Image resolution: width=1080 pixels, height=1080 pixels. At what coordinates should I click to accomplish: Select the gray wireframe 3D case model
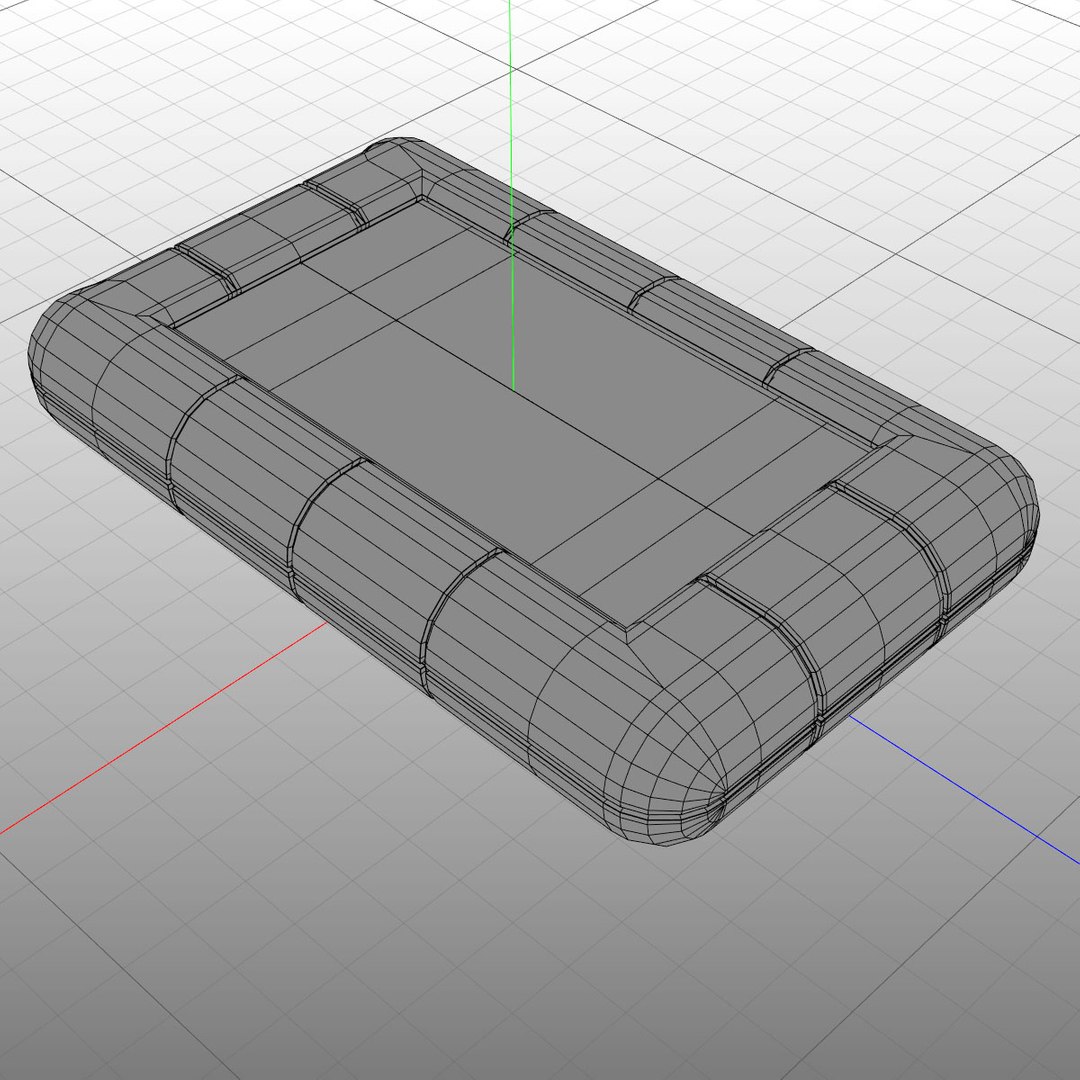[x=533, y=491]
